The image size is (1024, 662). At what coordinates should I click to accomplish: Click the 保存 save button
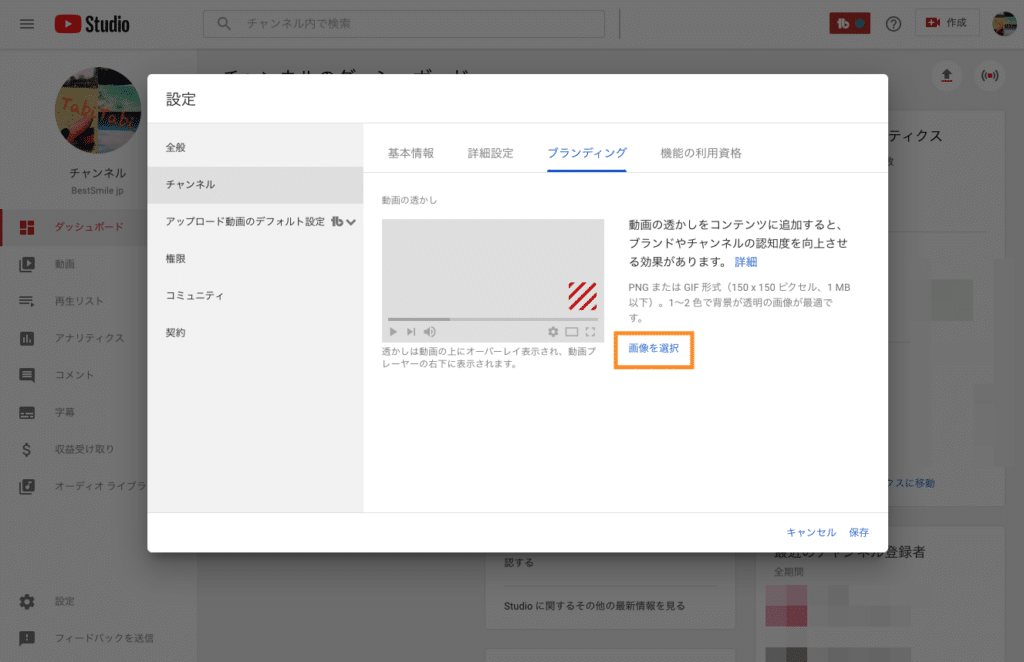(x=859, y=532)
